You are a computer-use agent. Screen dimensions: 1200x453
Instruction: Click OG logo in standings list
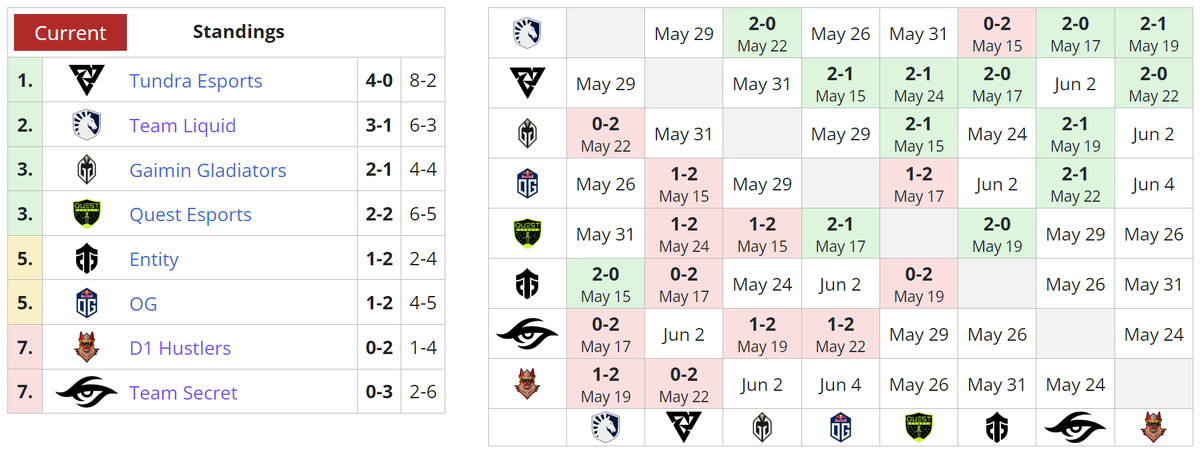click(x=86, y=304)
